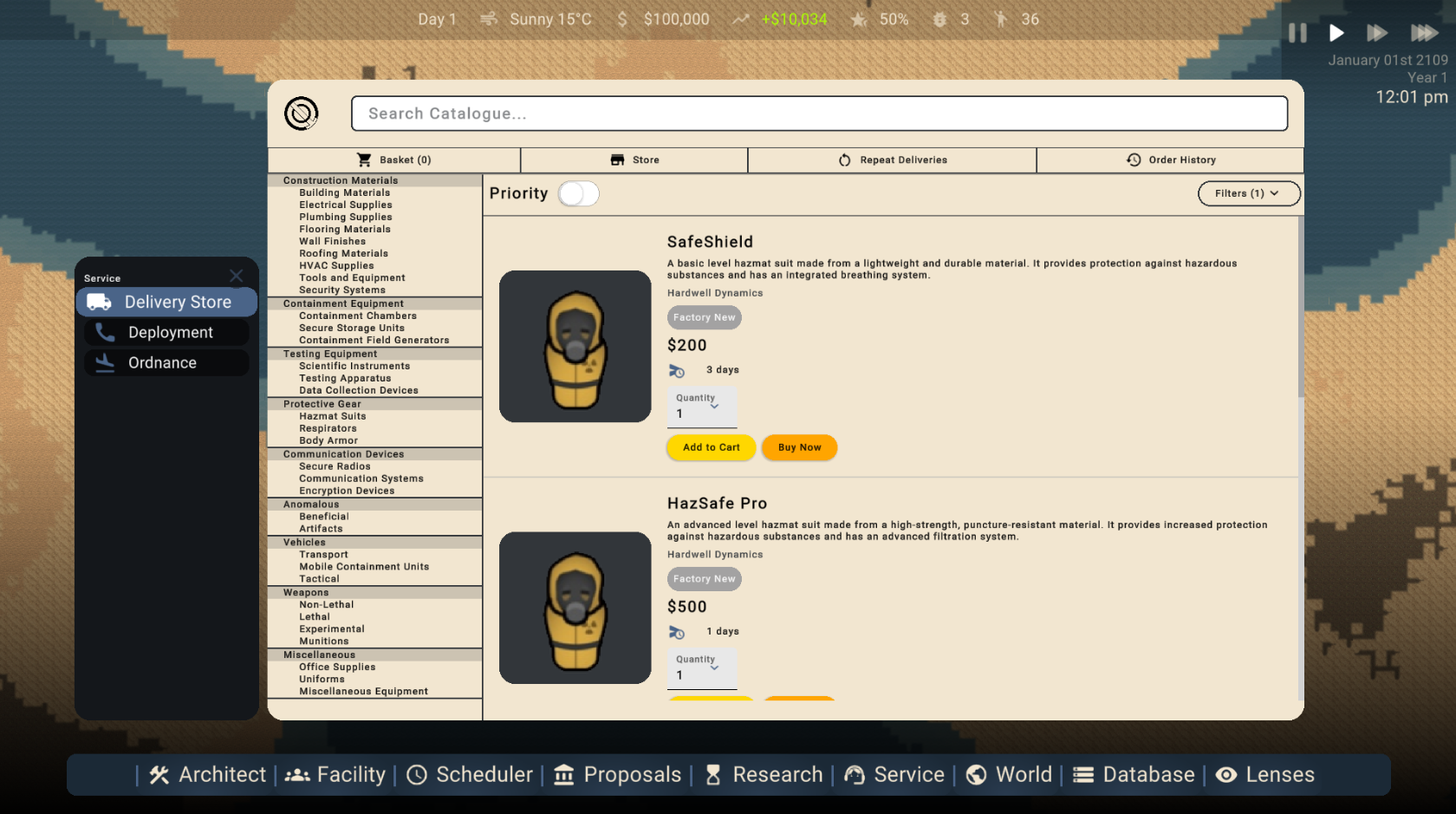The width and height of the screenshot is (1456, 814).
Task: Click the Database list icon
Action: pyautogui.click(x=1083, y=775)
